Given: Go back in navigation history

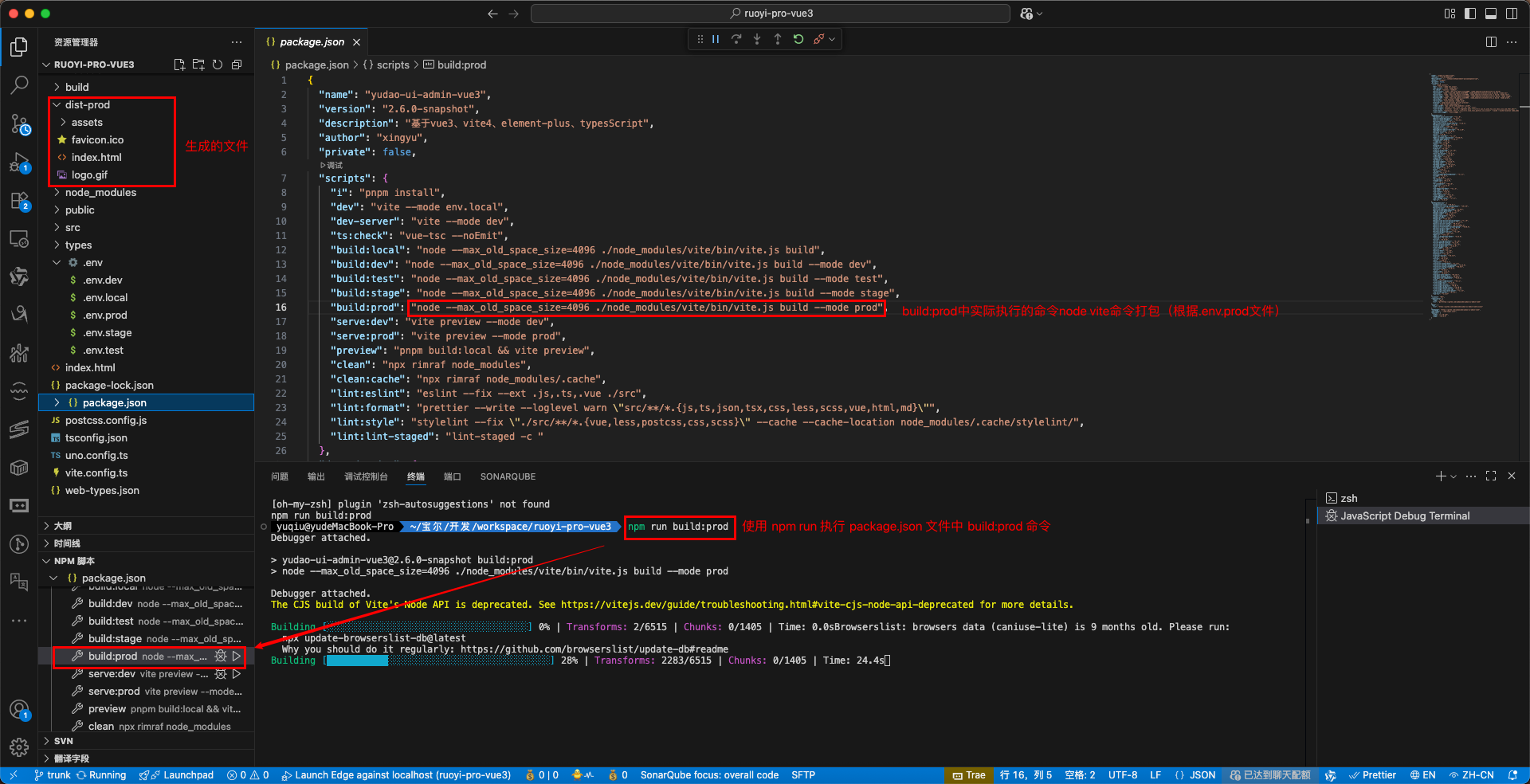Looking at the screenshot, I should pyautogui.click(x=492, y=14).
